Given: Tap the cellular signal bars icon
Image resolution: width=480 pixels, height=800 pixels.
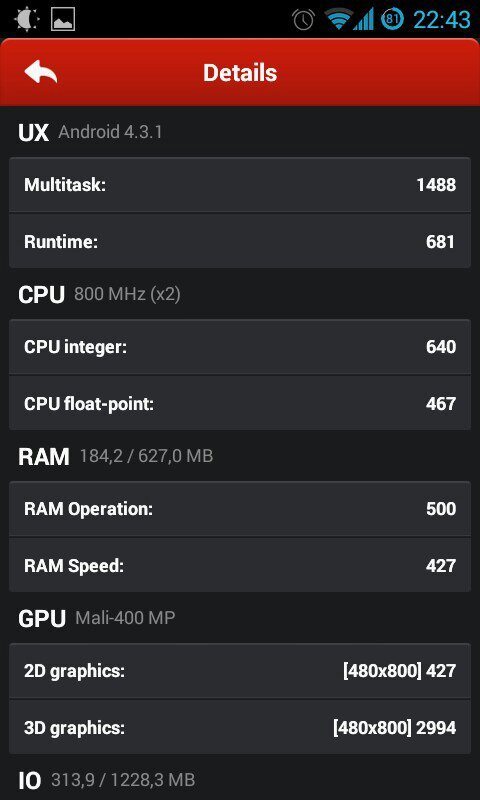Looking at the screenshot, I should [x=364, y=19].
